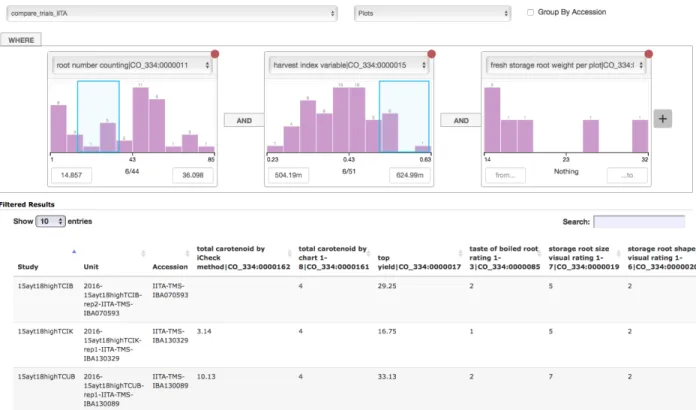Viewport: 696px width, 410px height.
Task: Click the Filtered Results heading
Action: point(27,205)
